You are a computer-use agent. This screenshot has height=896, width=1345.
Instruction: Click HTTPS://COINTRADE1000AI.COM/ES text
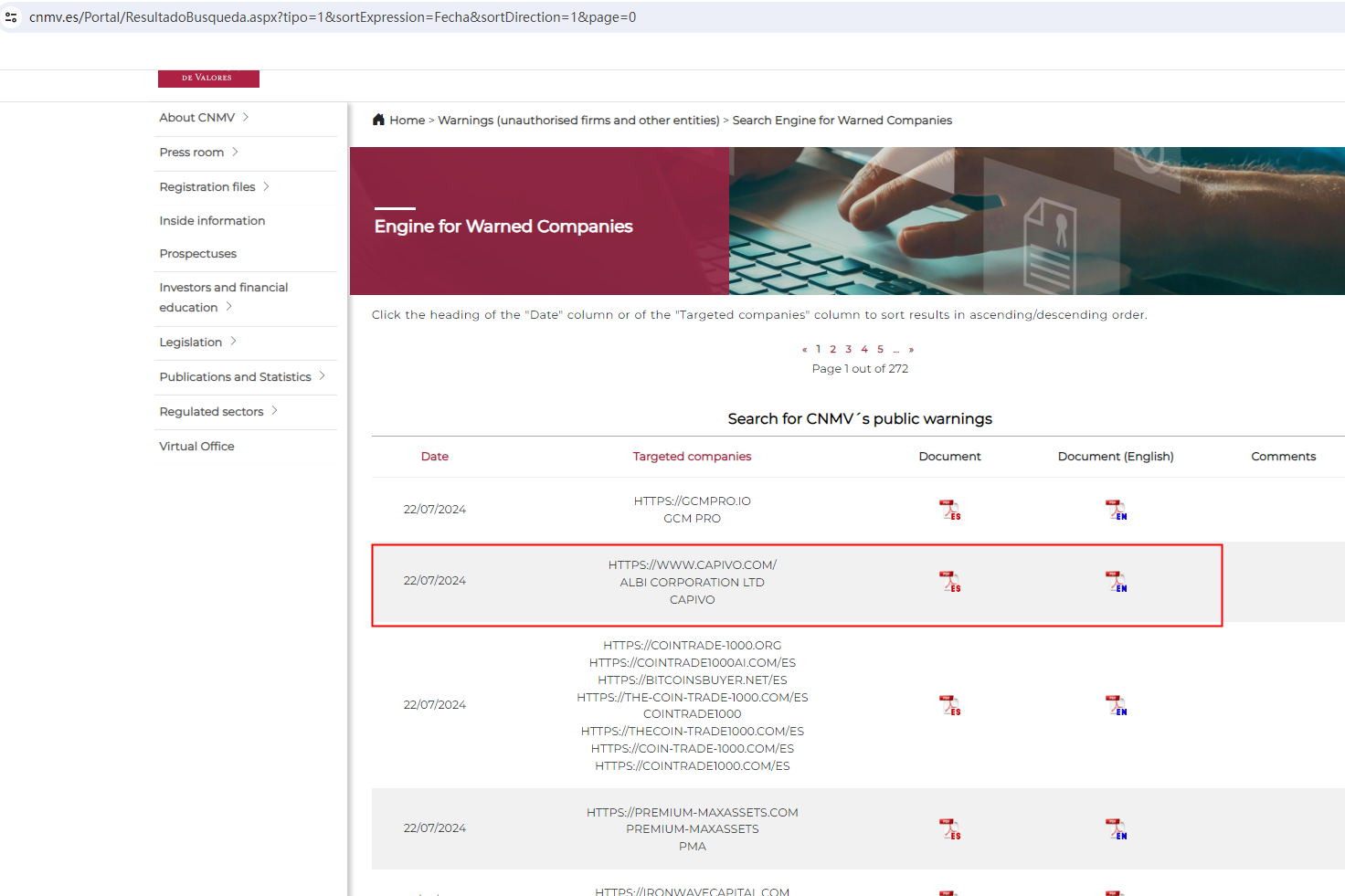point(693,663)
